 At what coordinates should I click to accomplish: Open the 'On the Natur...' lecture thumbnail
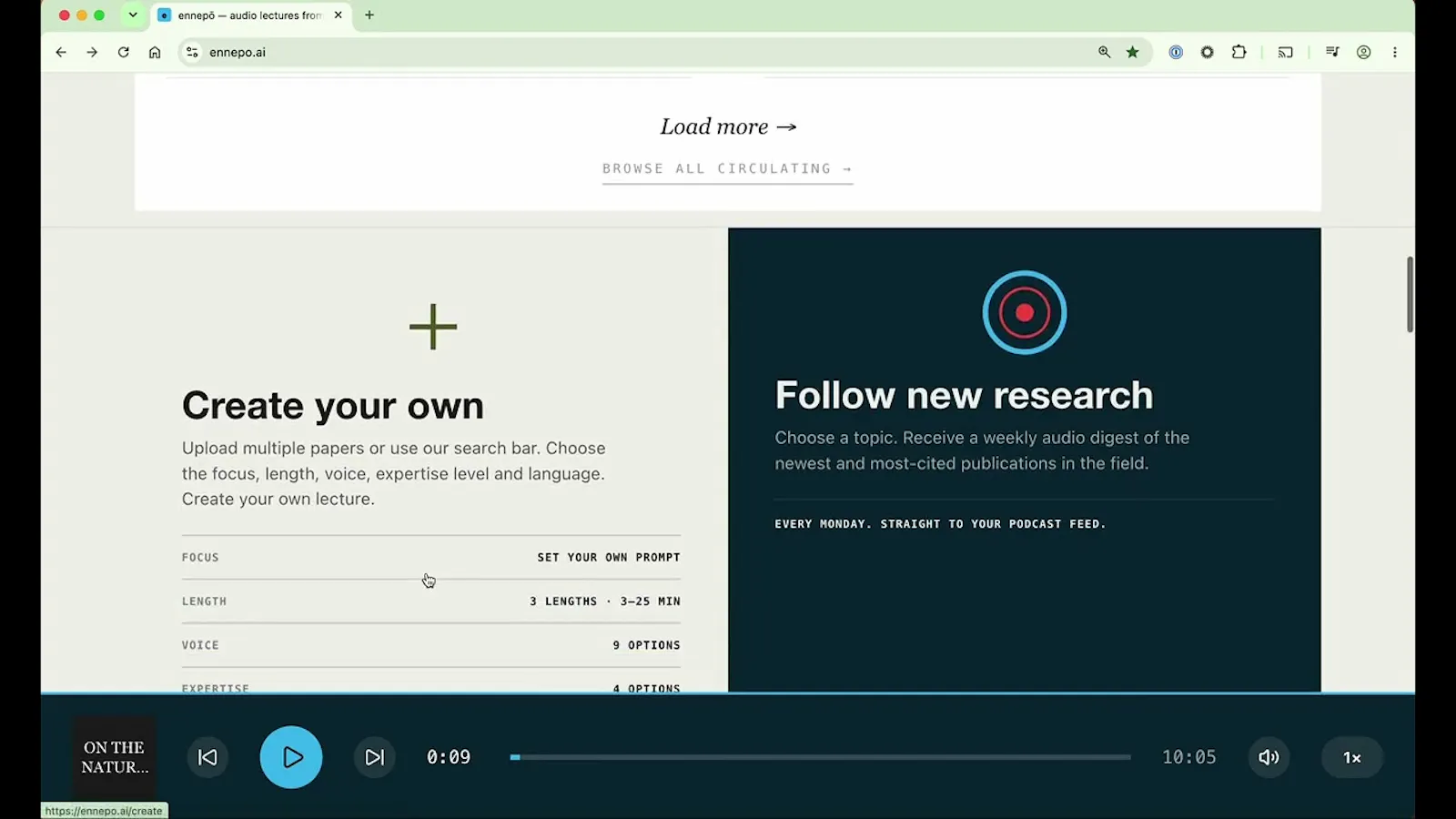pyautogui.click(x=115, y=757)
